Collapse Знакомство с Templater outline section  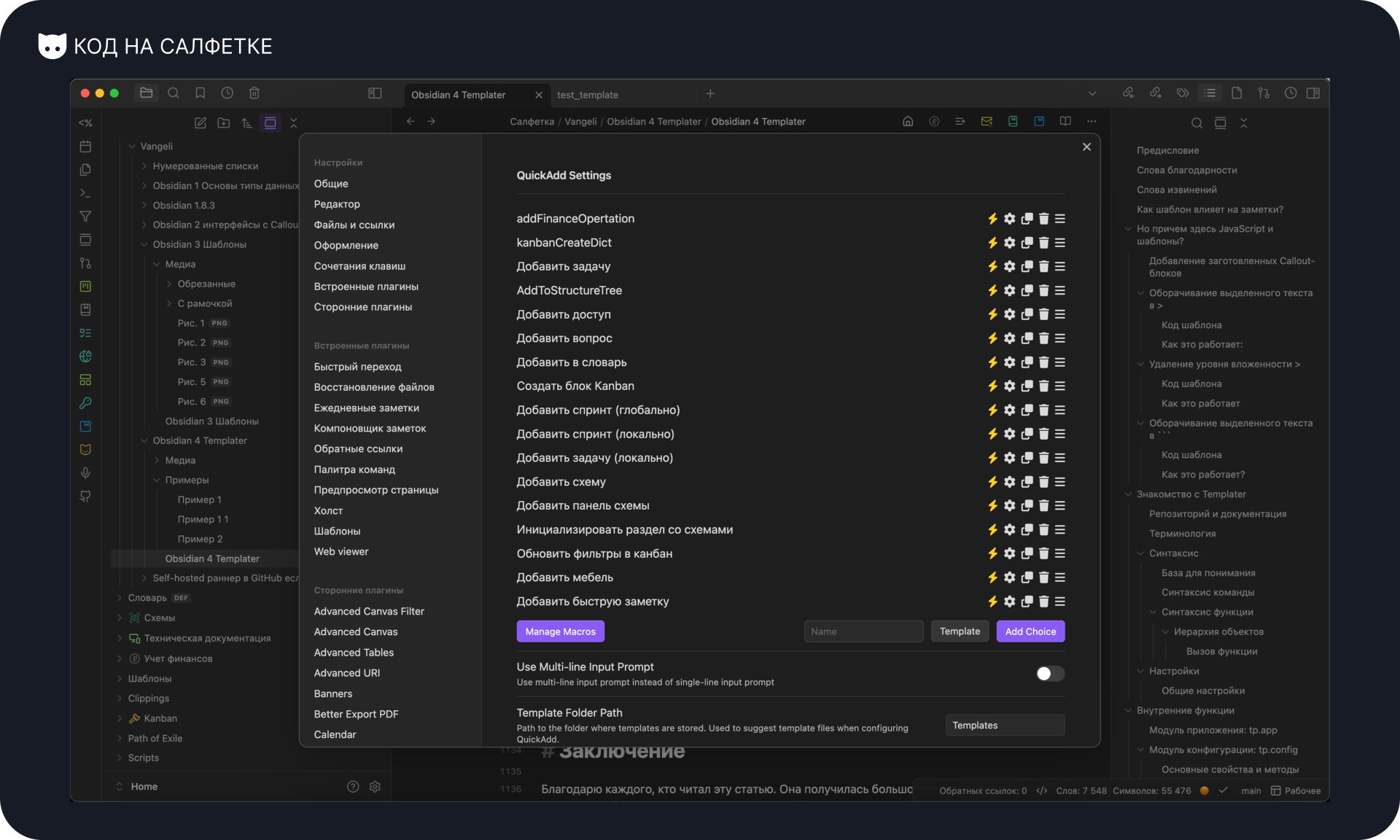click(1128, 494)
